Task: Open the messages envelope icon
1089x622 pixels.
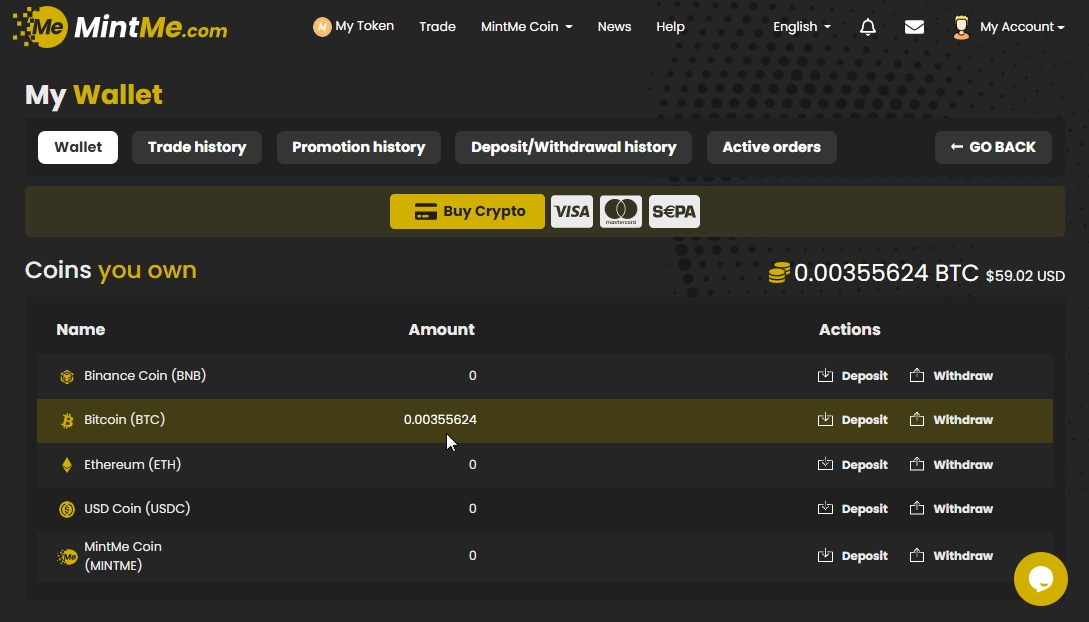Action: (x=914, y=27)
